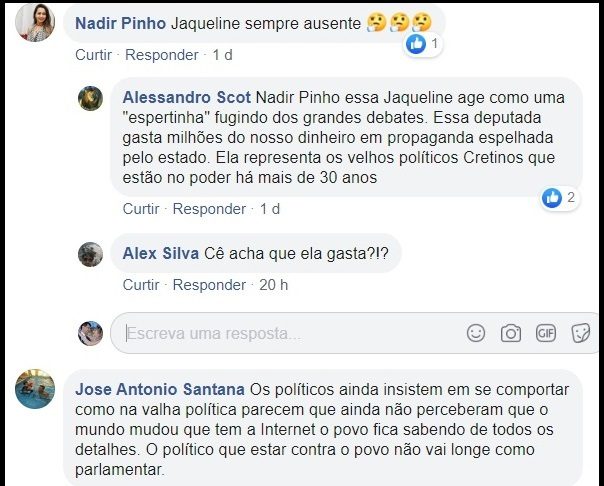
Task: Click Responder under Alex Silva's reply
Action: click(x=209, y=285)
